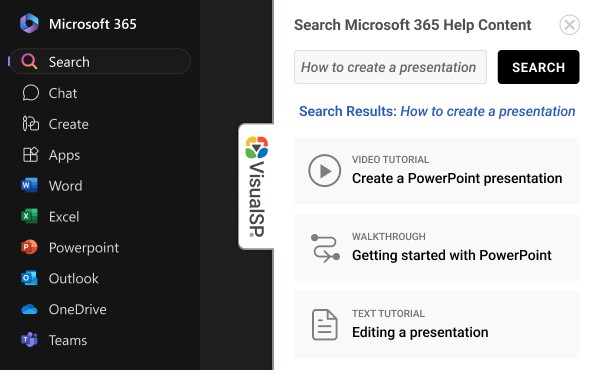
Task: Click the 'WALKTHROUGH' label
Action: tap(389, 236)
